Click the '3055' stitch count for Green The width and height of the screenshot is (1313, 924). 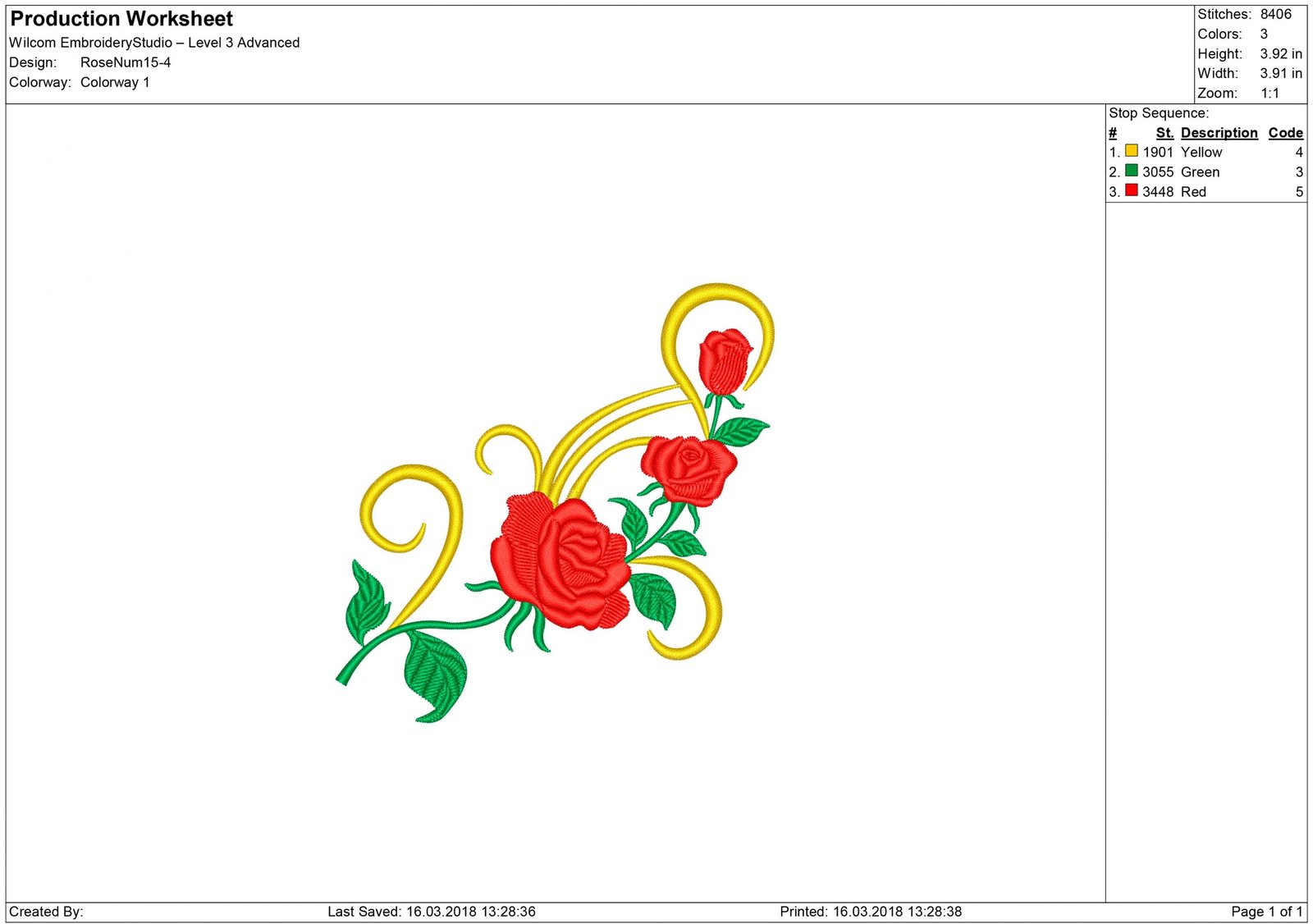tap(1158, 172)
